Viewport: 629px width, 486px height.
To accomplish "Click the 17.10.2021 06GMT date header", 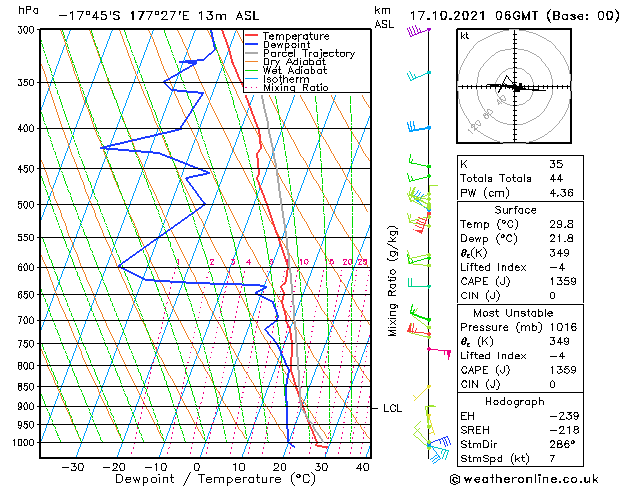I will [473, 16].
